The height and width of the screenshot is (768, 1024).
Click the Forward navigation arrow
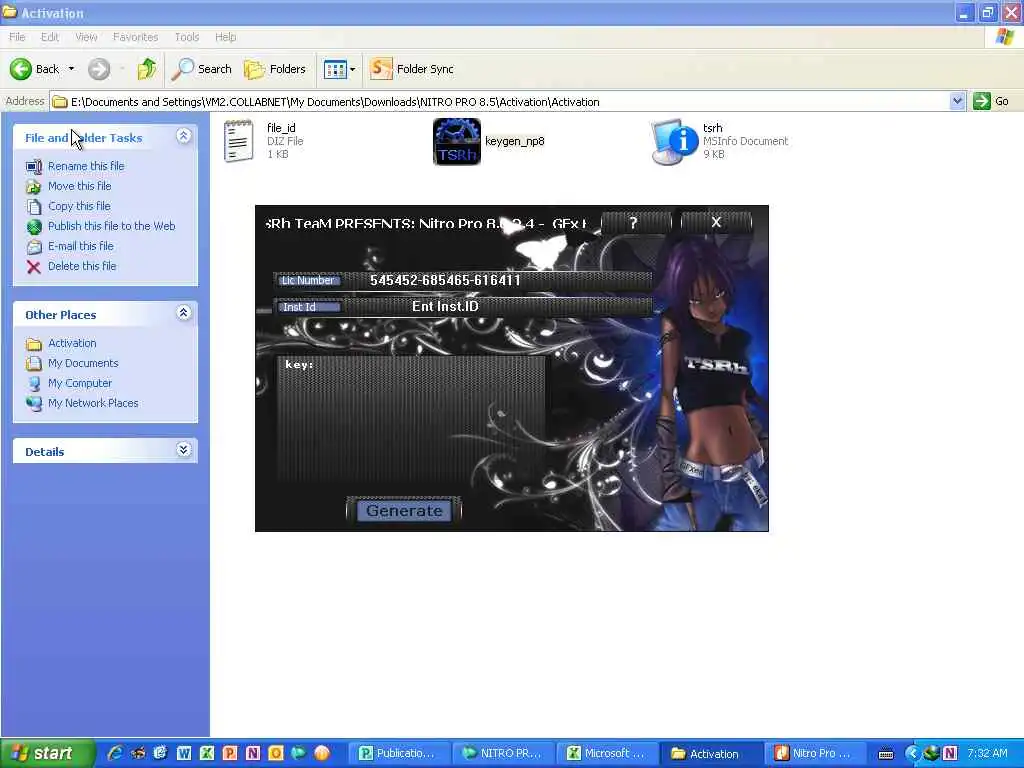pos(99,69)
